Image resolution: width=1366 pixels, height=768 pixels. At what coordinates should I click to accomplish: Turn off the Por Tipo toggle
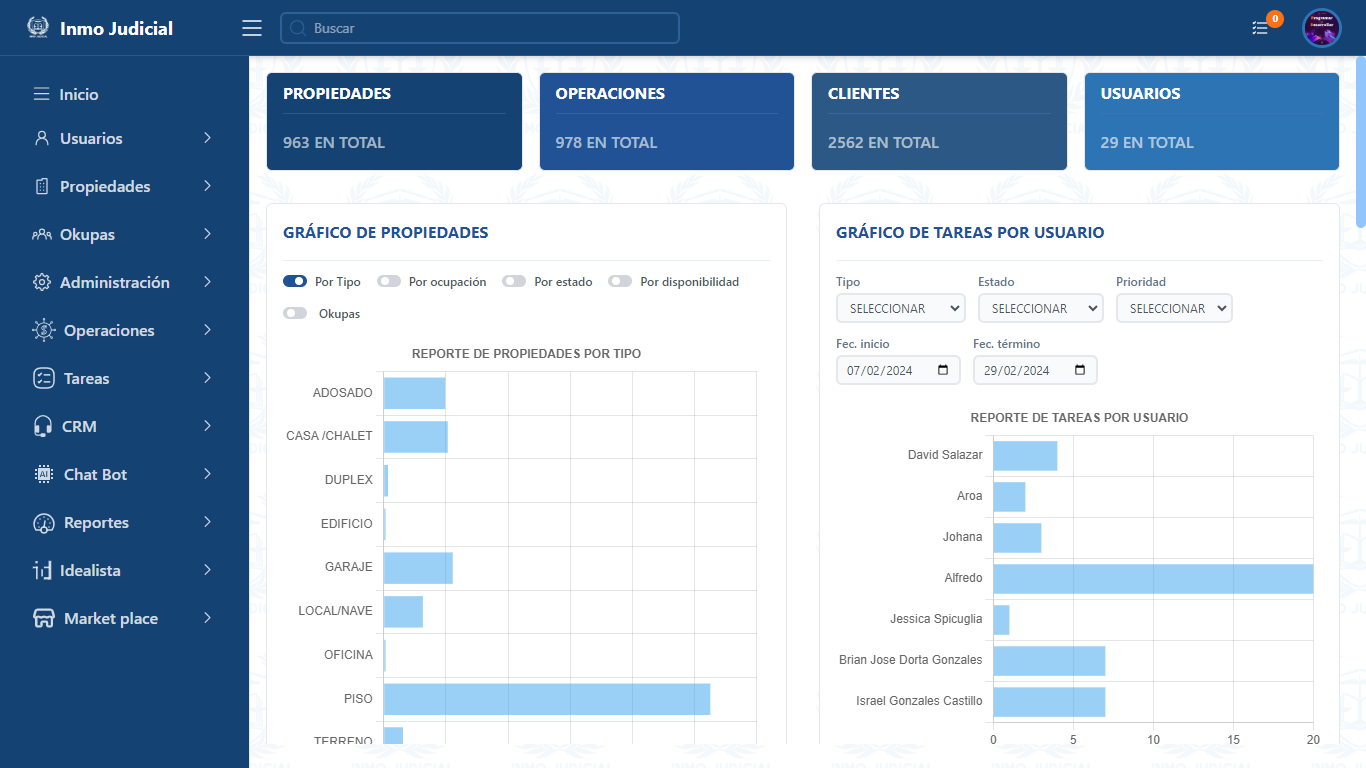tap(295, 282)
